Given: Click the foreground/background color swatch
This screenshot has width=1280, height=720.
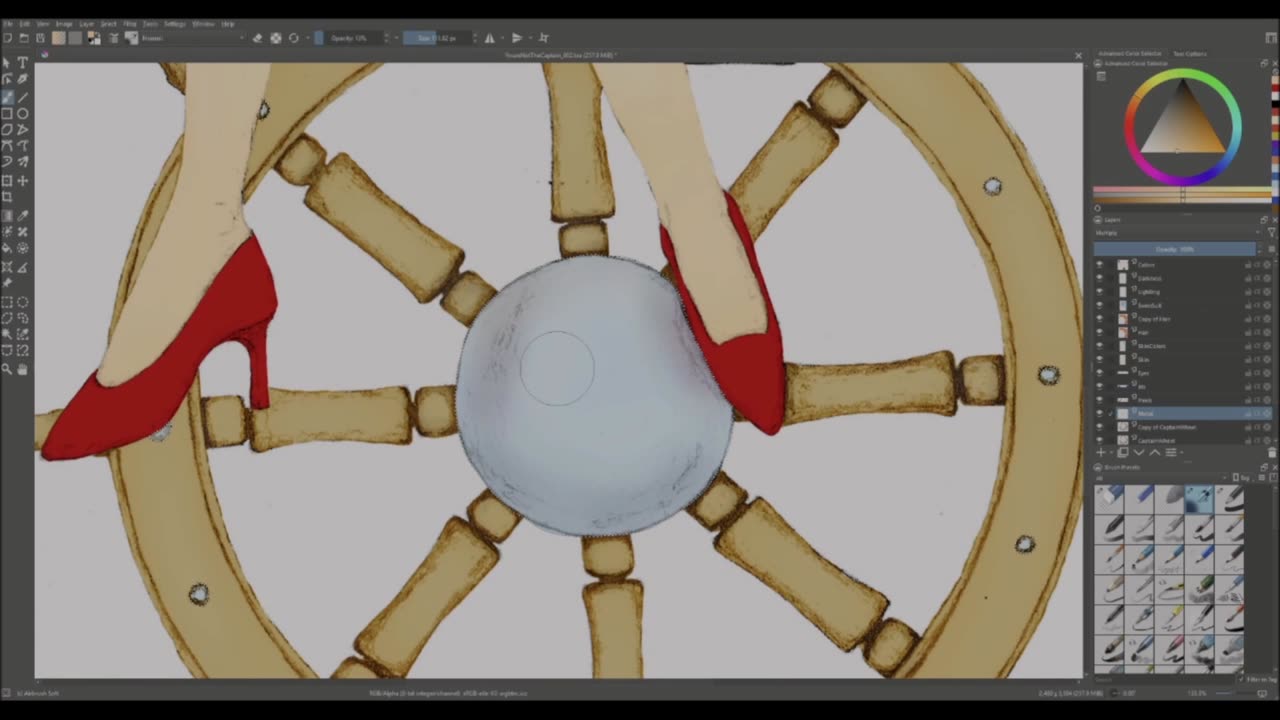Looking at the screenshot, I should click(x=93, y=38).
